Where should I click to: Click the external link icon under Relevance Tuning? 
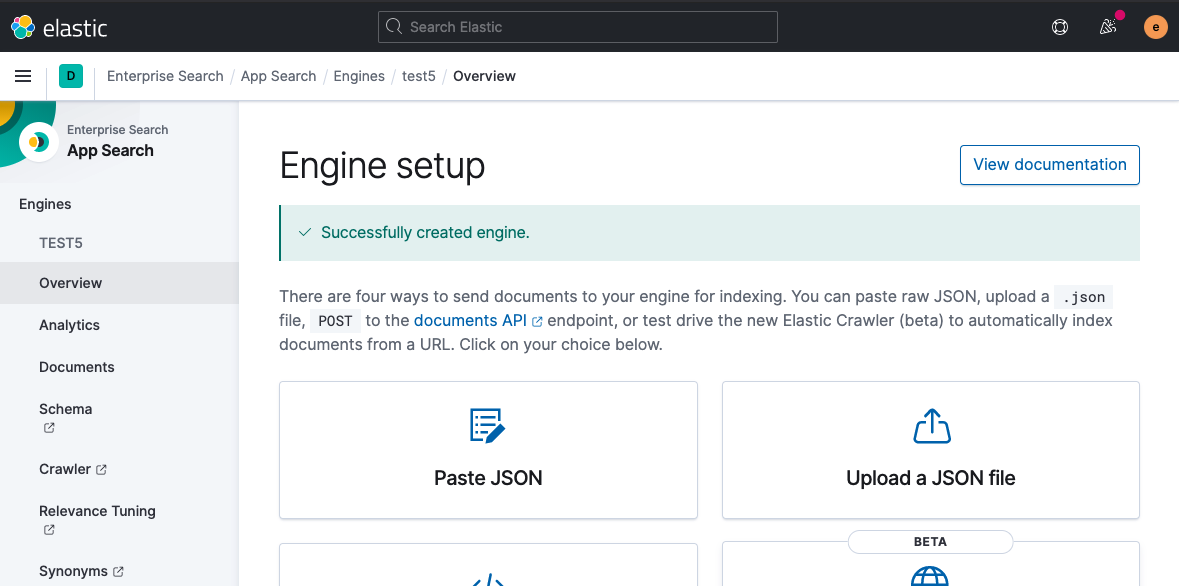coord(49,530)
